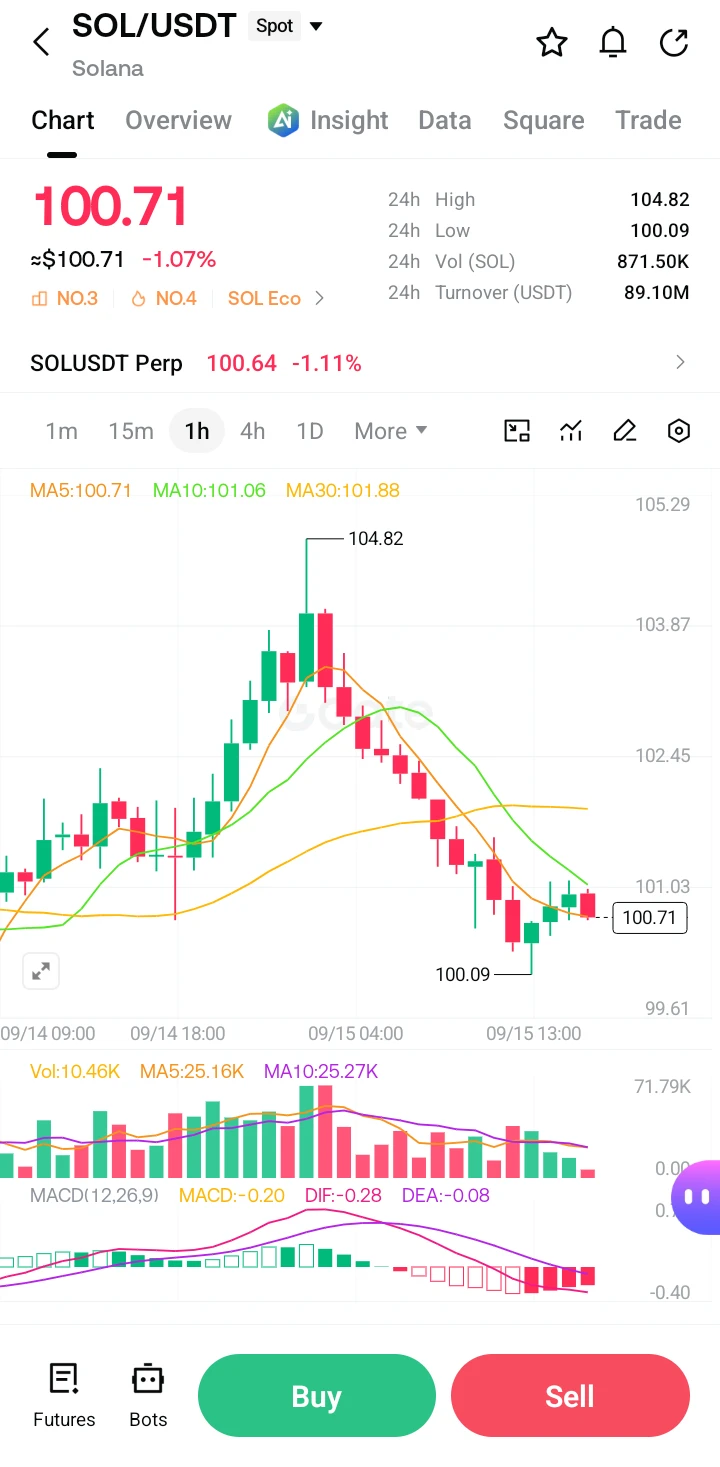Open the Spot market type dropdown

coord(286,26)
